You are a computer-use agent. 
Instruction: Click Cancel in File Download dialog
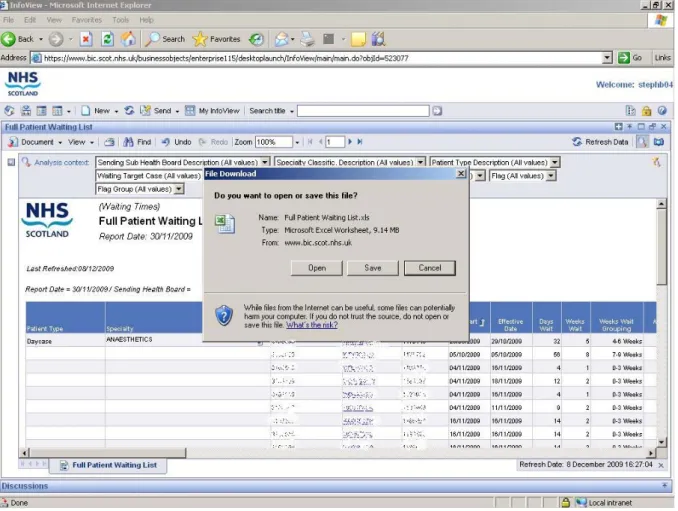click(430, 268)
